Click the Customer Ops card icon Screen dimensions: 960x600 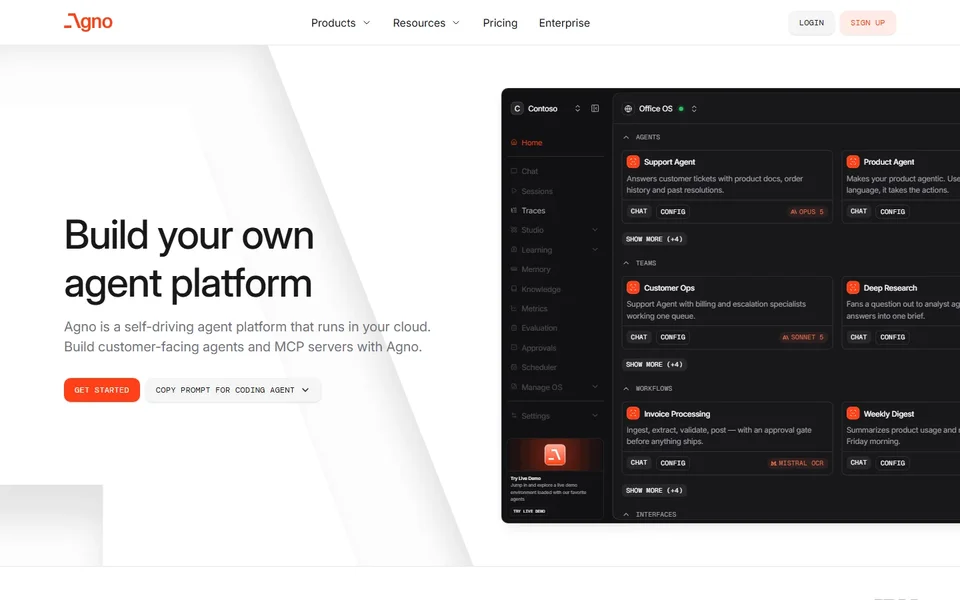[633, 288]
